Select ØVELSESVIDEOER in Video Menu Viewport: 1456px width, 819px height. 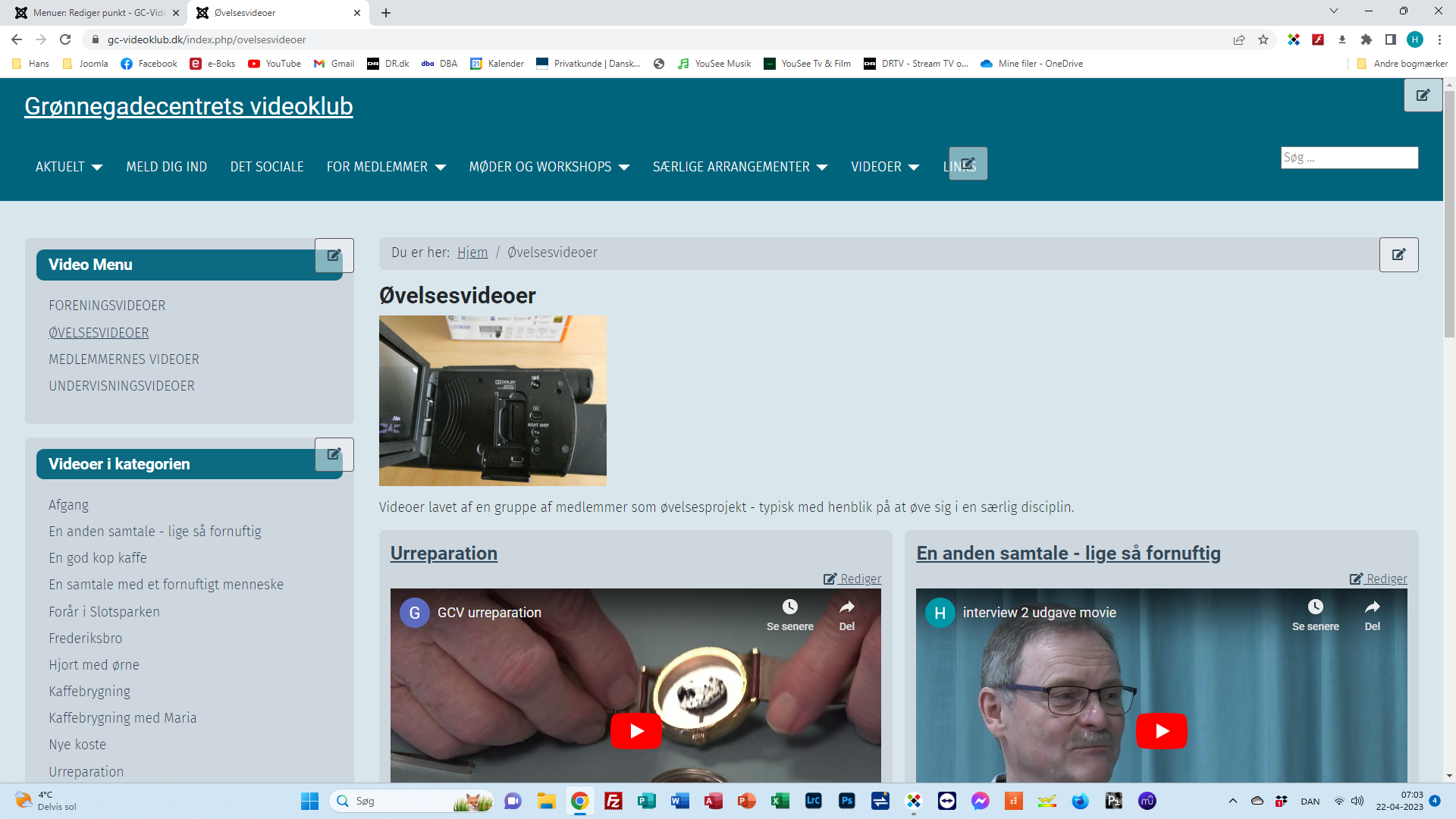pos(99,333)
